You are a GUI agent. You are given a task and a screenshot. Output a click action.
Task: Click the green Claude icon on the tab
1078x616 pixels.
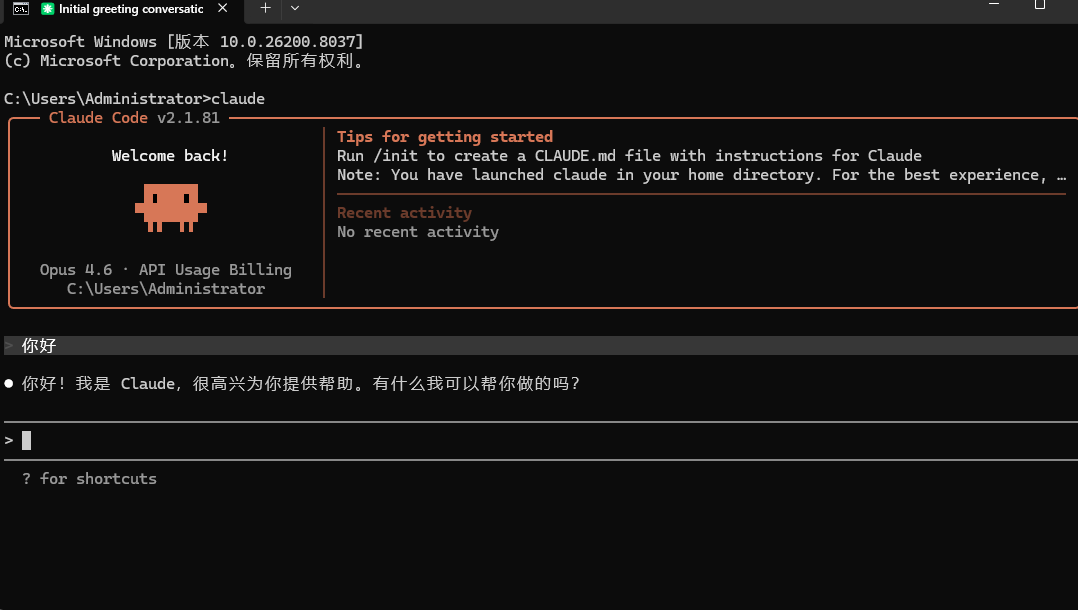pyautogui.click(x=47, y=9)
